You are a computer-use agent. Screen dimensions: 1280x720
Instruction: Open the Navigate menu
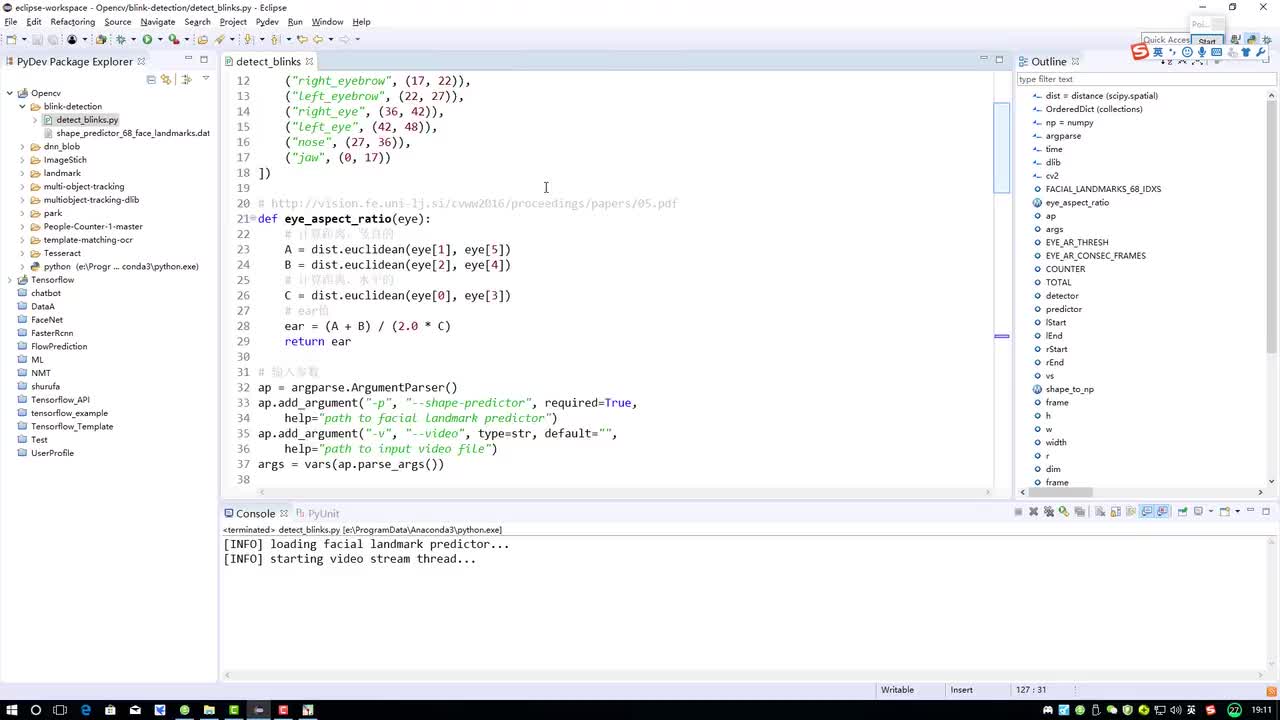(x=157, y=22)
